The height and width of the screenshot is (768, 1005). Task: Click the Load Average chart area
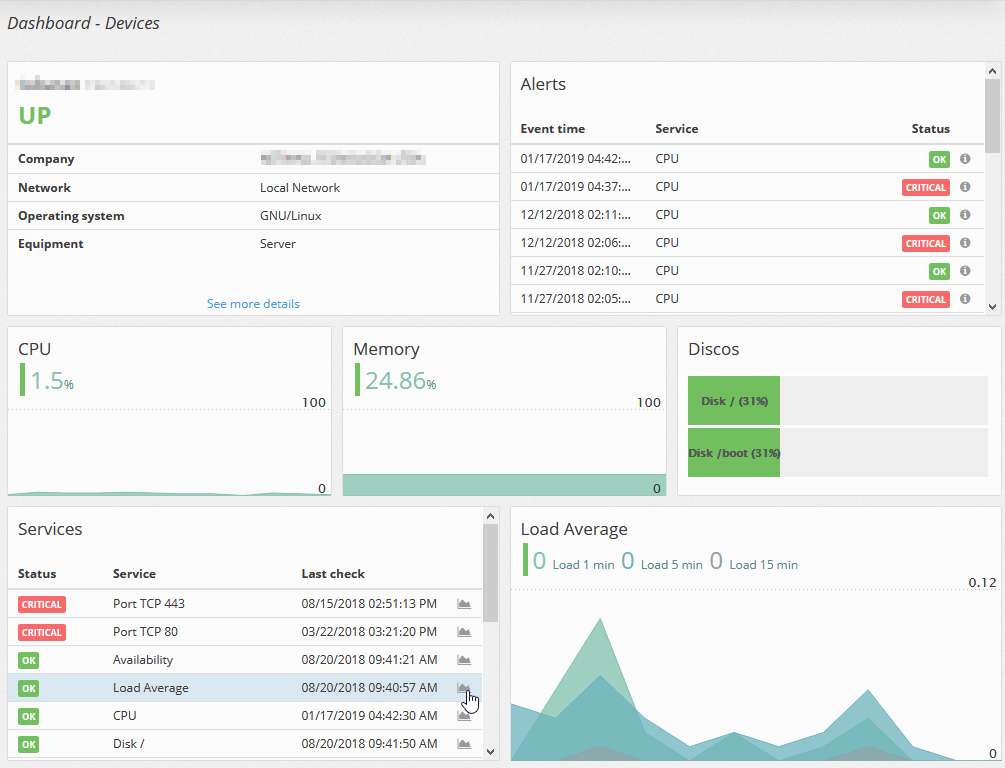click(x=755, y=673)
